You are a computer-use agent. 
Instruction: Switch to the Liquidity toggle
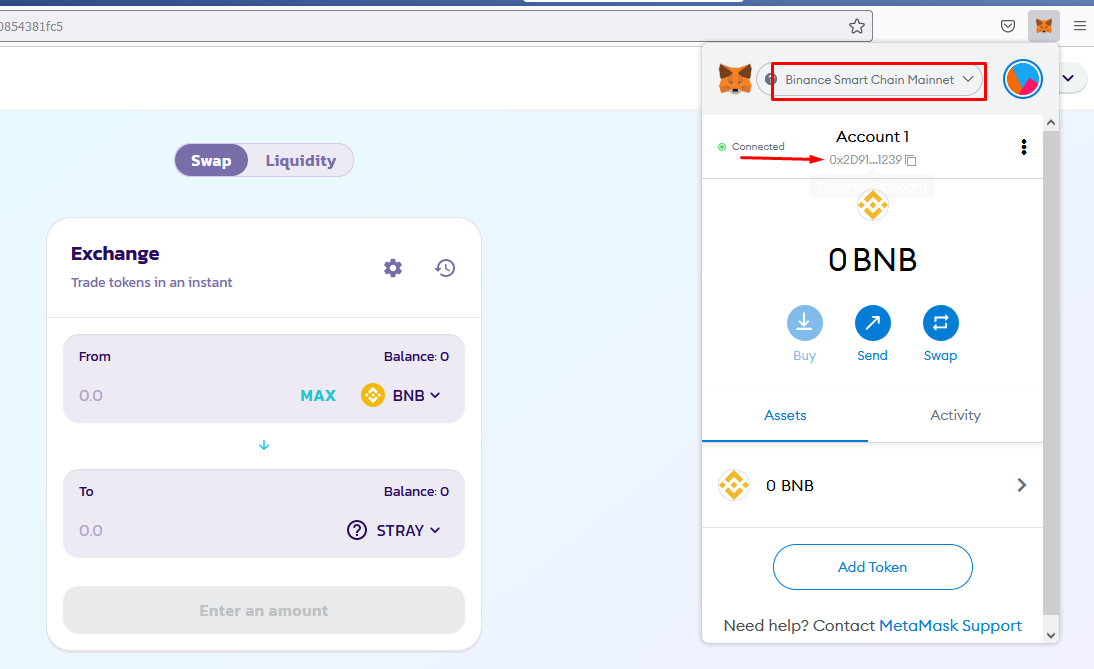[301, 160]
